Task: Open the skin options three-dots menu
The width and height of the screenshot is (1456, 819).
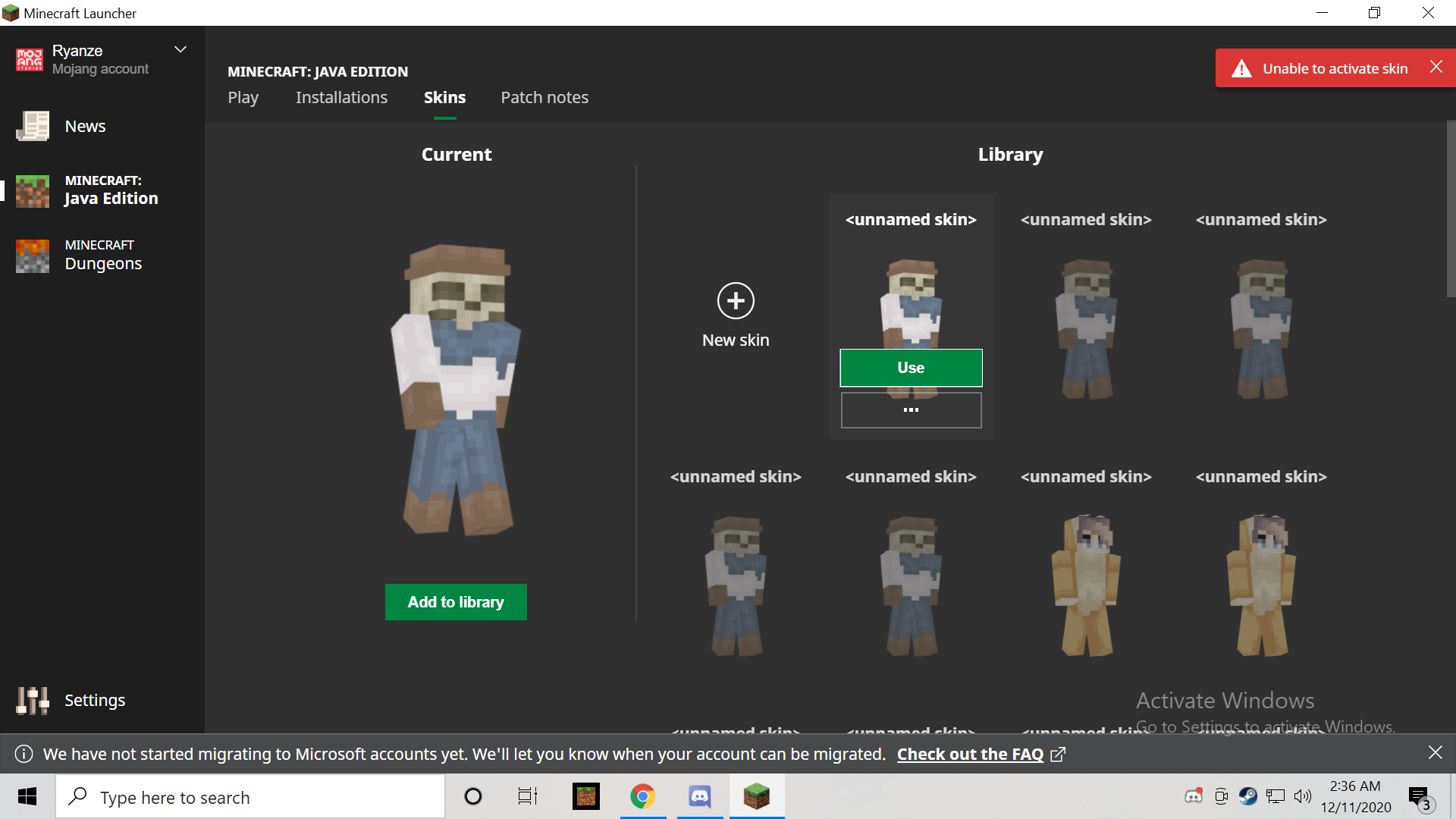Action: point(911,409)
